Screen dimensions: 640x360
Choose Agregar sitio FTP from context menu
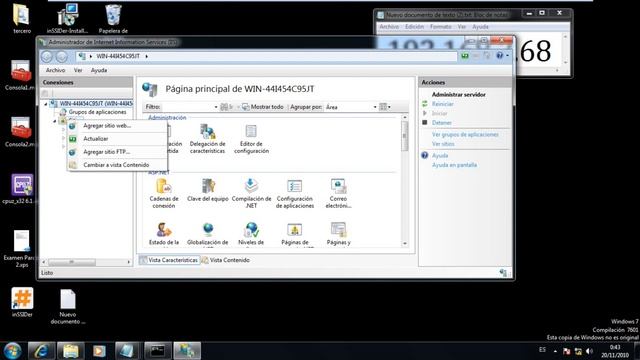pos(117,152)
